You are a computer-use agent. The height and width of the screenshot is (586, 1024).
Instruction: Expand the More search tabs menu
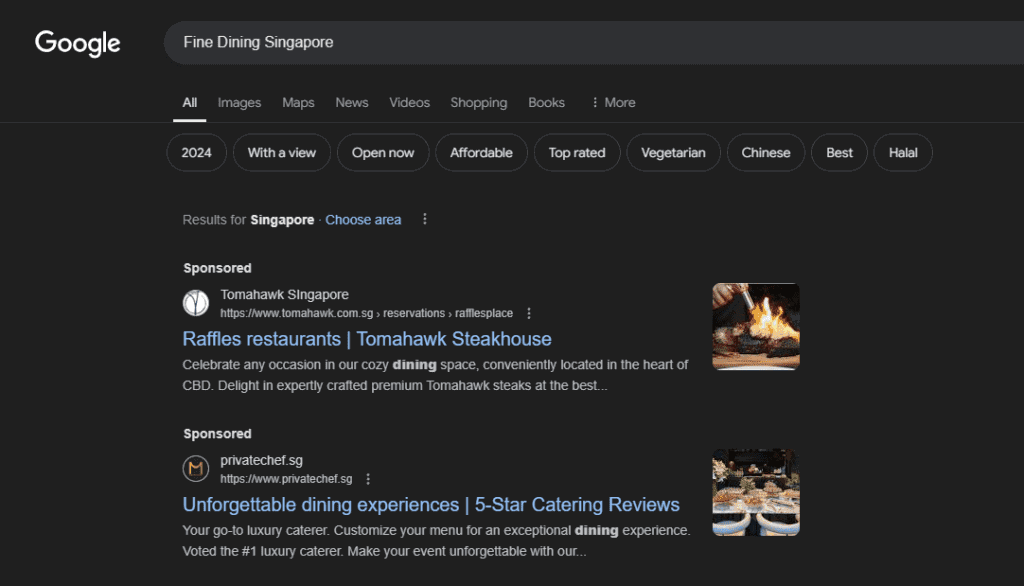pyautogui.click(x=613, y=103)
